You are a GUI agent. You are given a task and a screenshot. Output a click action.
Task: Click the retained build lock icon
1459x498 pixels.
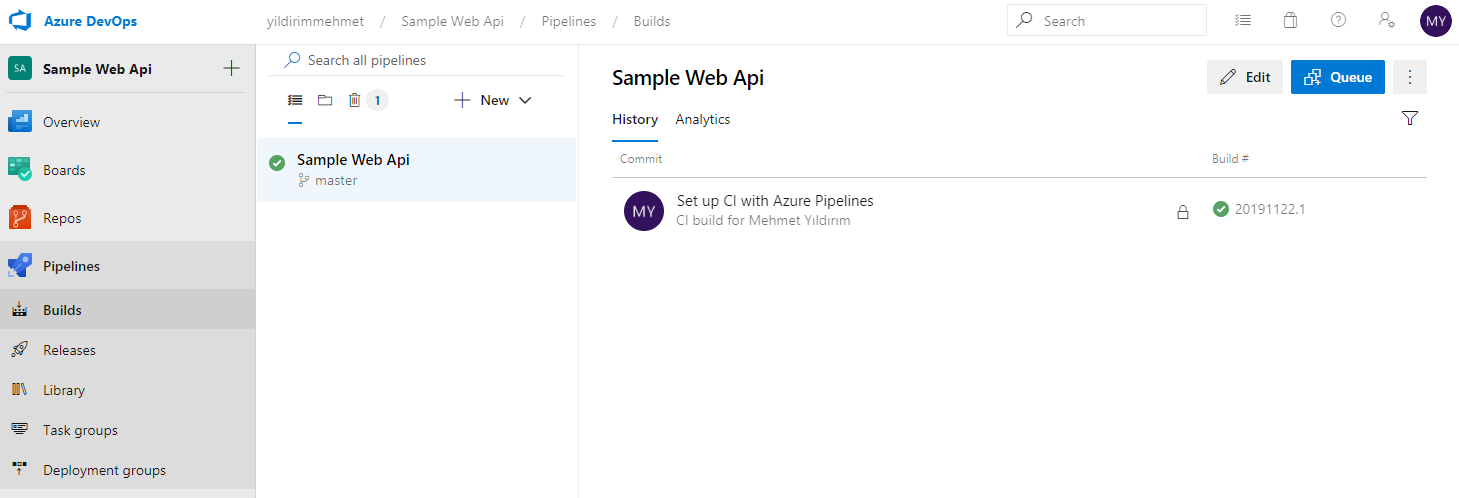(x=1183, y=212)
